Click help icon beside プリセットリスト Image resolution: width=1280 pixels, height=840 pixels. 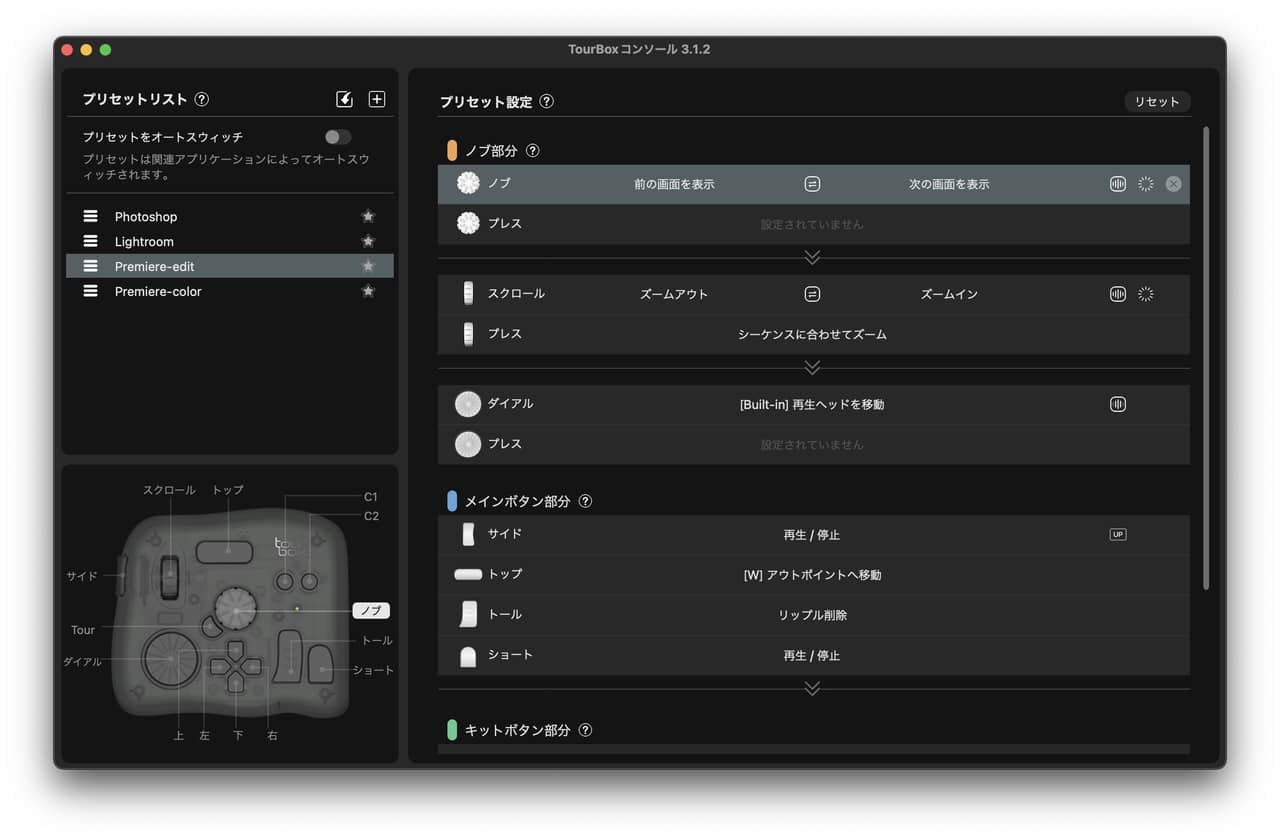click(x=202, y=99)
